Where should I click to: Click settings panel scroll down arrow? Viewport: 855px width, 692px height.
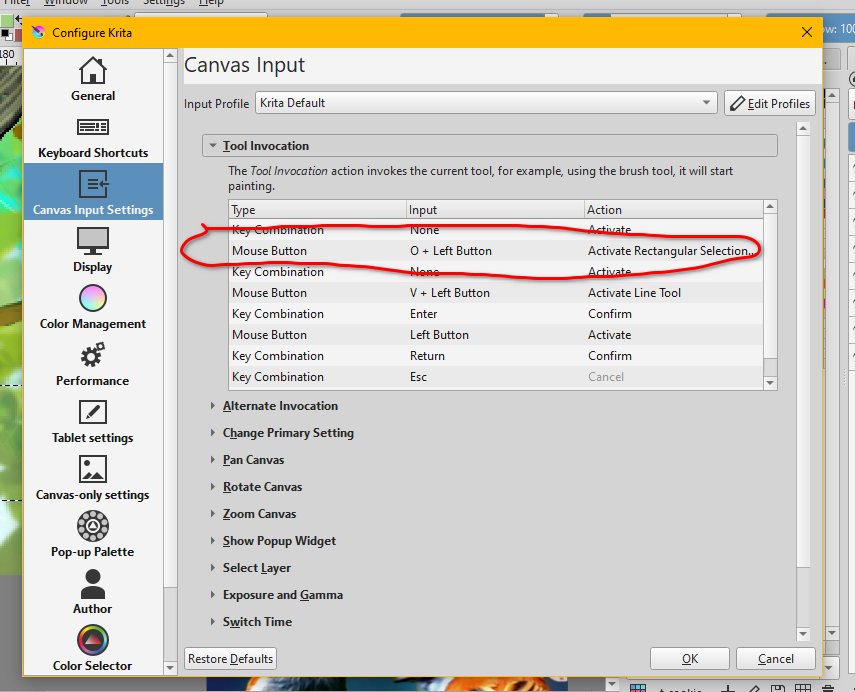803,634
